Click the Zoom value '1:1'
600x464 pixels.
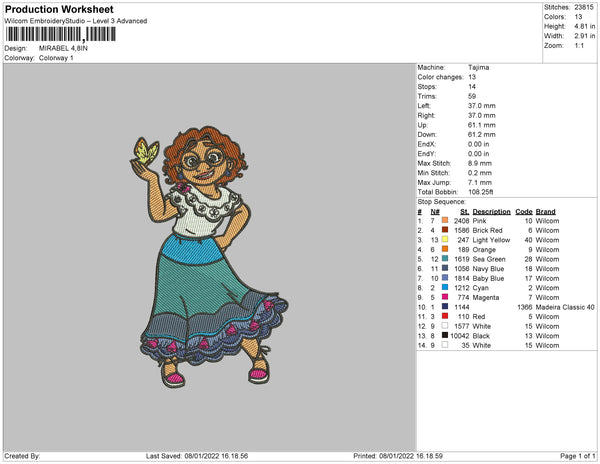click(x=579, y=46)
